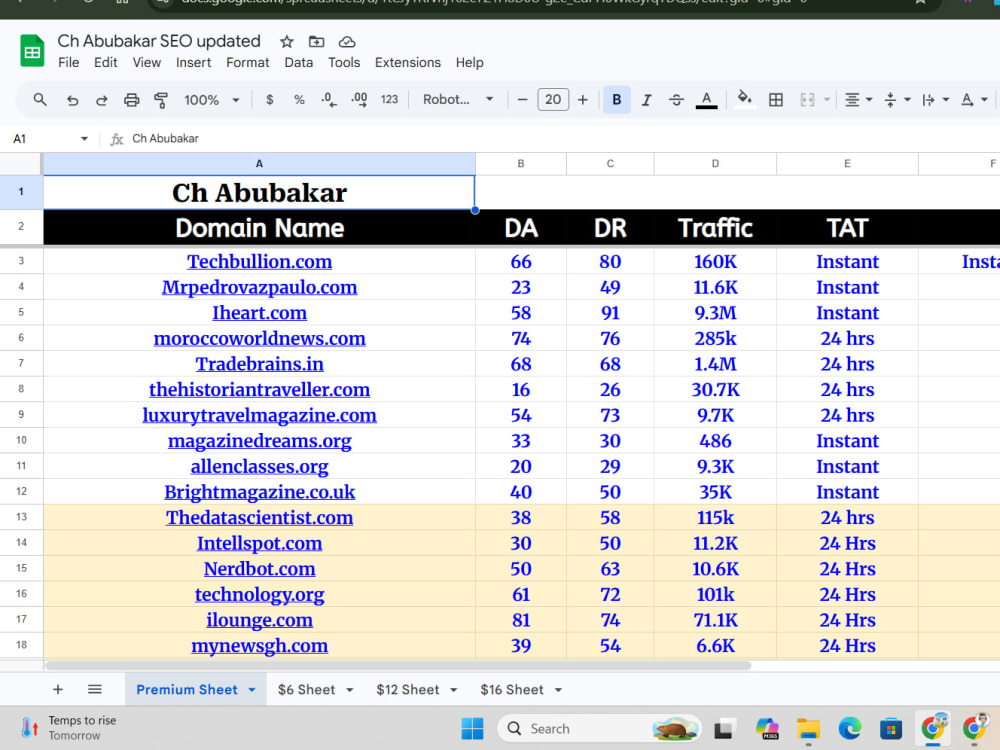Open ilounge.com link
This screenshot has height=750, width=1000.
click(x=259, y=619)
